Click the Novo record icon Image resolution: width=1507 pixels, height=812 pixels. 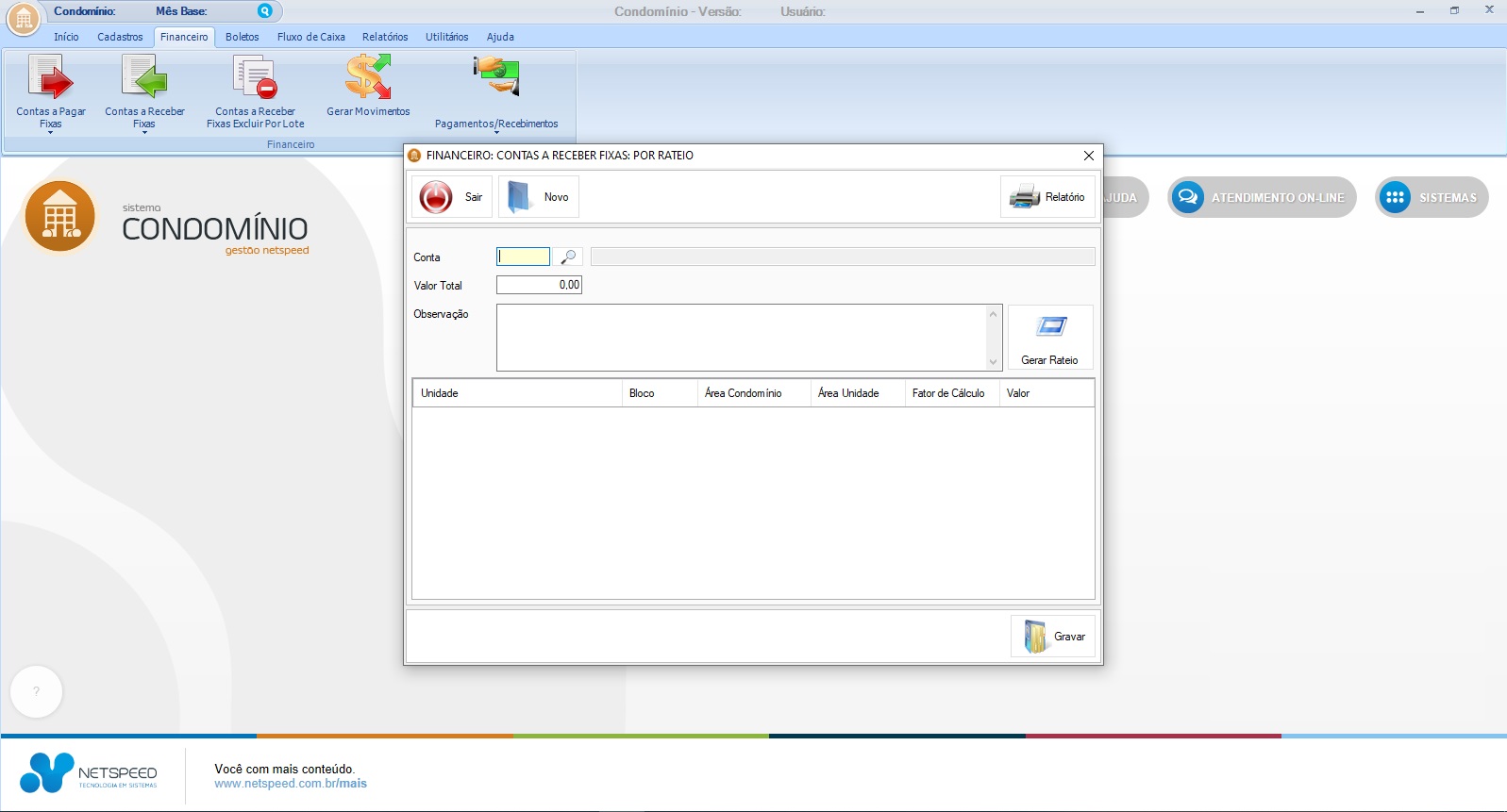[519, 197]
